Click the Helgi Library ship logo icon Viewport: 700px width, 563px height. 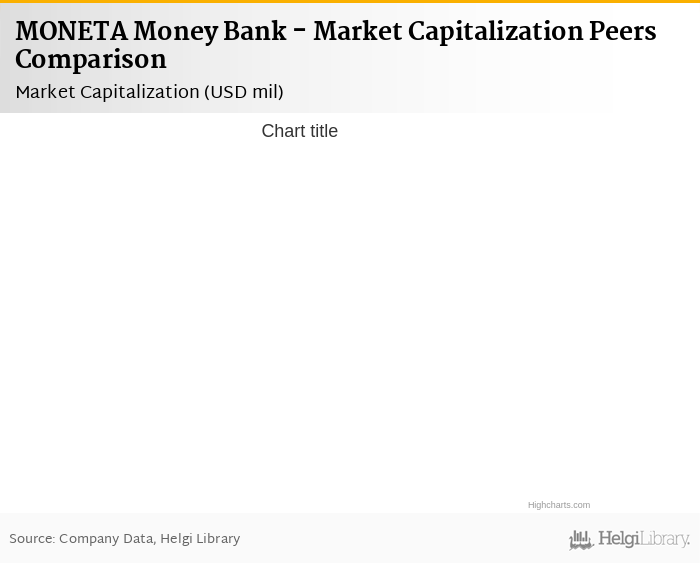point(581,540)
